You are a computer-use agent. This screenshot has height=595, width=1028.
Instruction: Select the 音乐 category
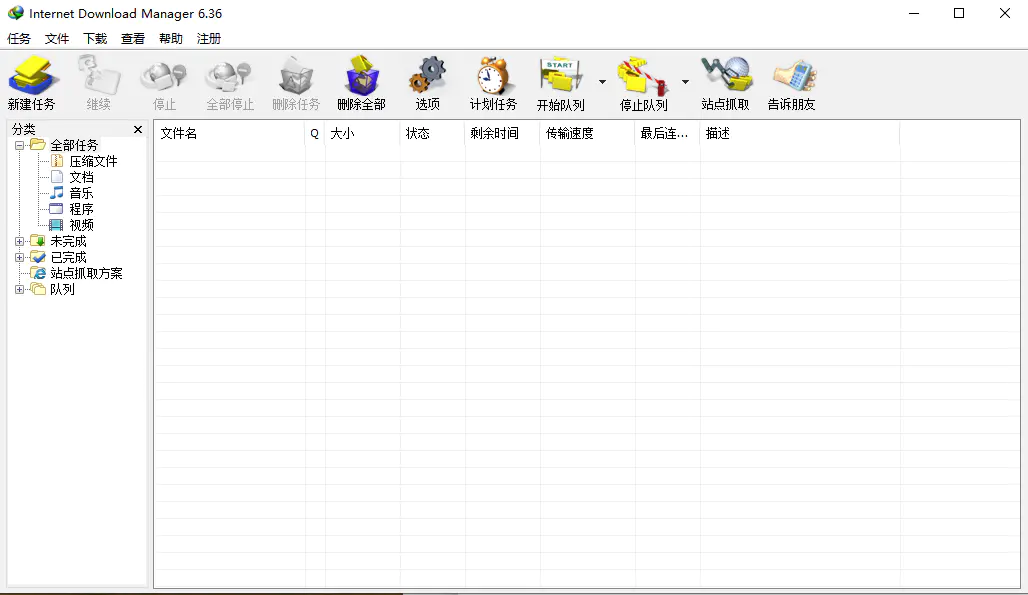point(81,193)
